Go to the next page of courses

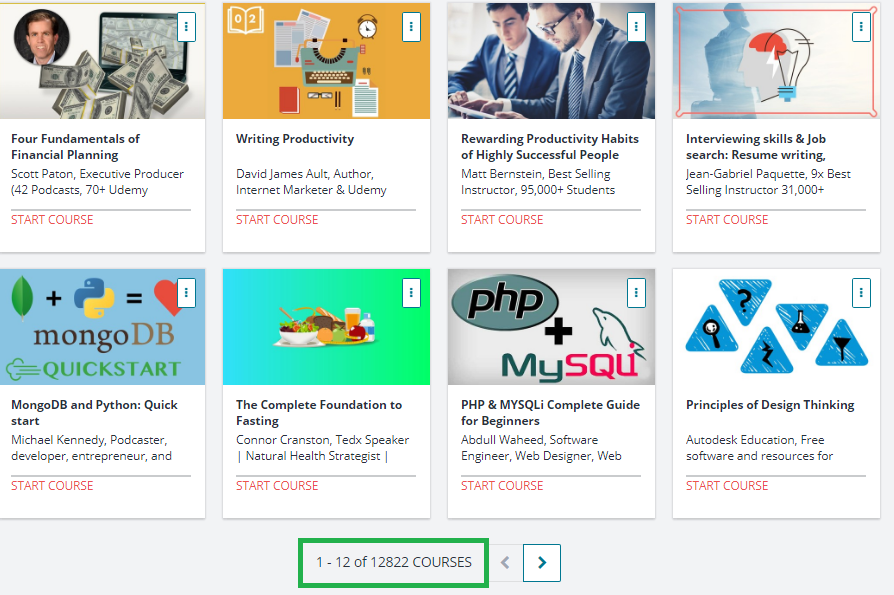coord(541,563)
